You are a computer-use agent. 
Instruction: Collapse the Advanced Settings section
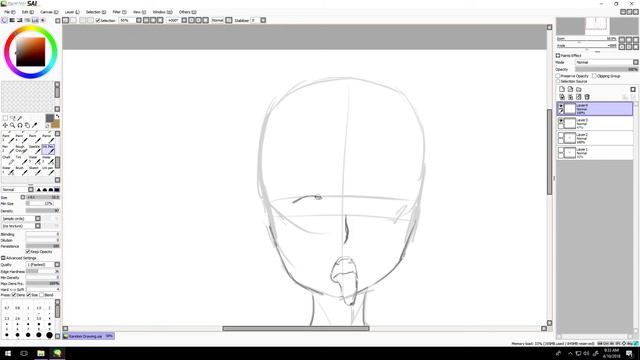[3, 258]
